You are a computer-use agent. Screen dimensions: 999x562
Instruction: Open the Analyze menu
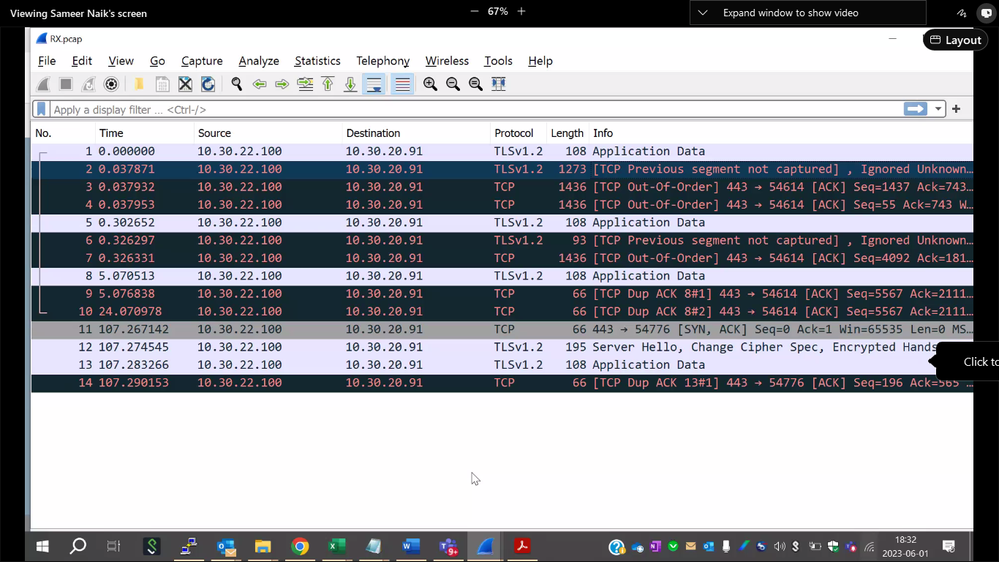258,61
